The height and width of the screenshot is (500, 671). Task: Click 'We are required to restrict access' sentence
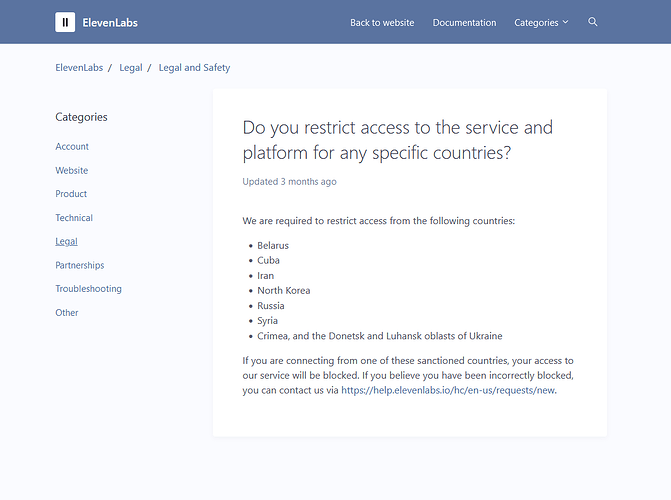pos(379,221)
